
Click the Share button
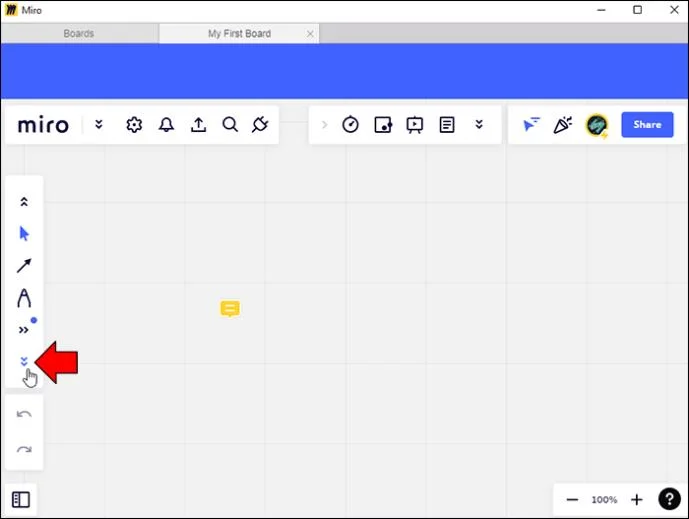646,125
